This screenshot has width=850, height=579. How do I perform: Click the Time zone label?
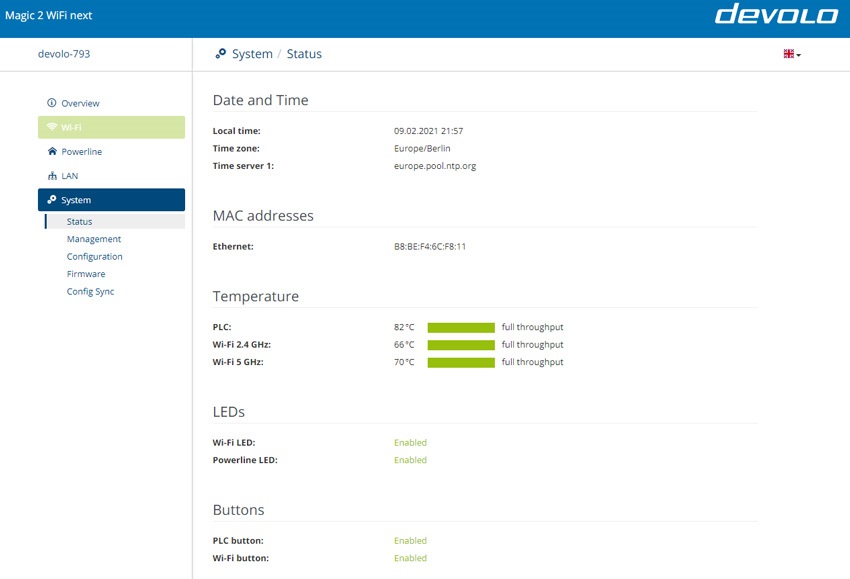coord(236,148)
